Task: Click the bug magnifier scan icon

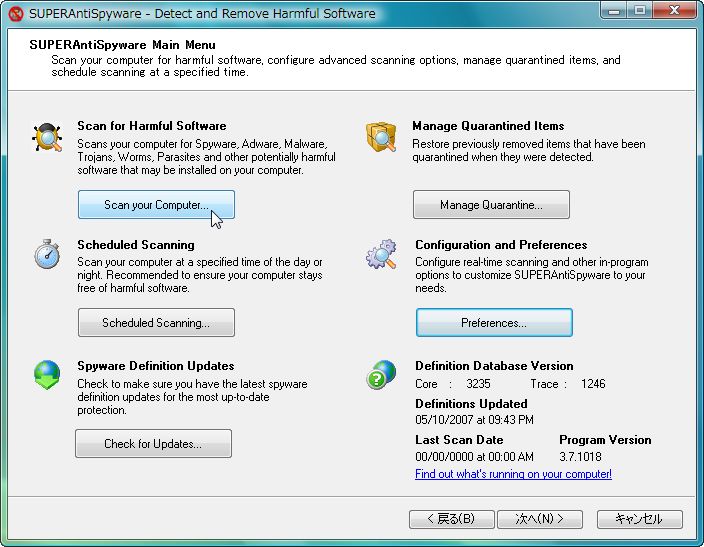Action: click(47, 137)
